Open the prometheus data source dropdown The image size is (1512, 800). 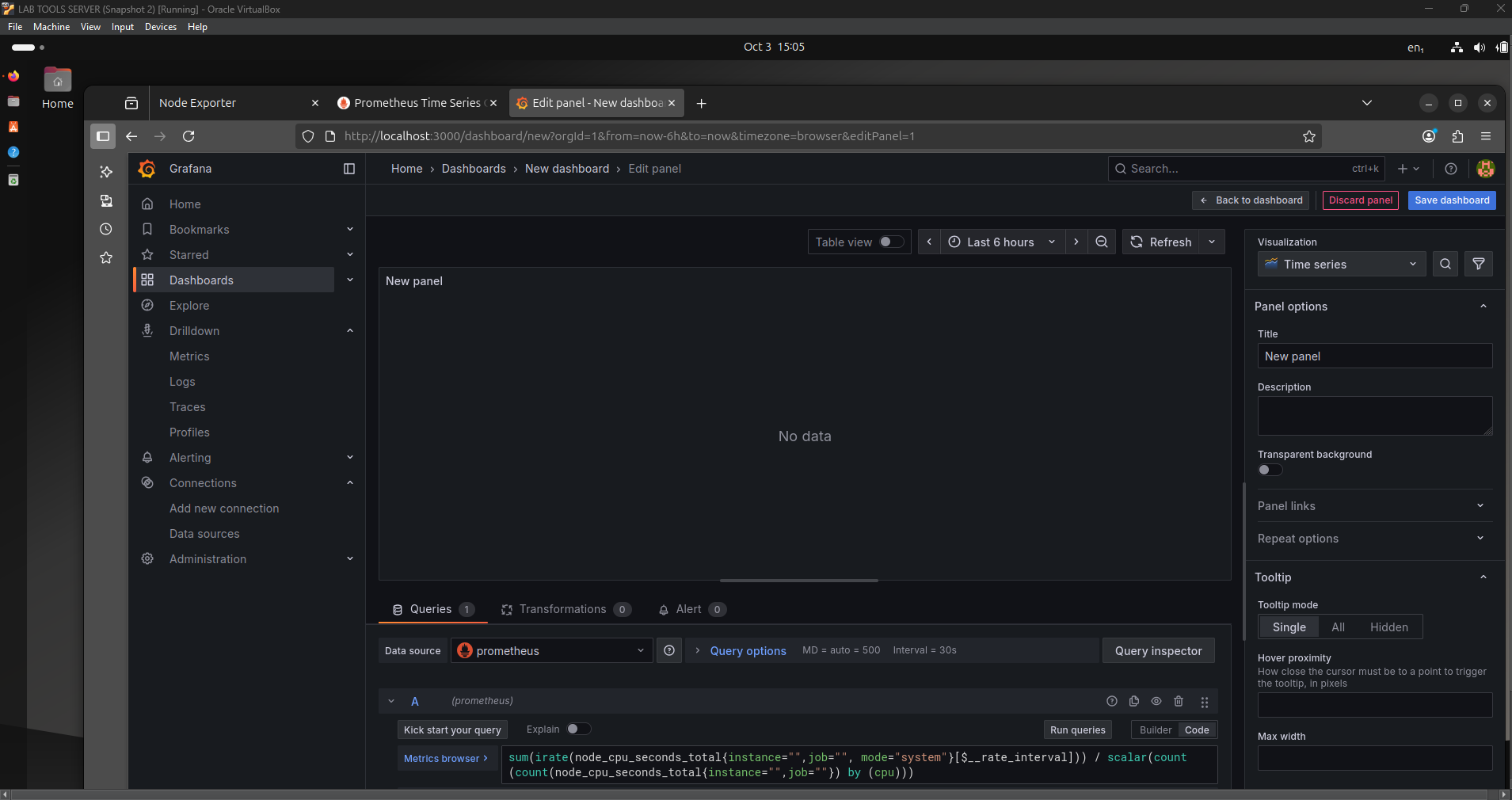coord(552,650)
